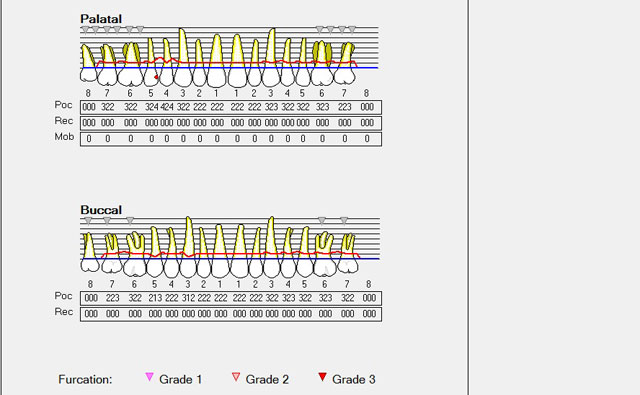The width and height of the screenshot is (640, 395).
Task: Click the first Mob value in Palatal section
Action: pos(89,139)
